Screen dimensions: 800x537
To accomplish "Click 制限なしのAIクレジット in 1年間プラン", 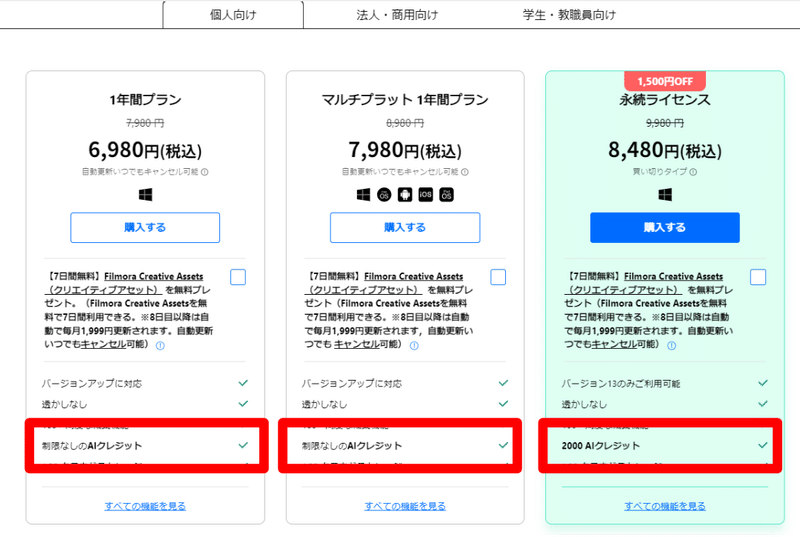I will coord(92,446).
